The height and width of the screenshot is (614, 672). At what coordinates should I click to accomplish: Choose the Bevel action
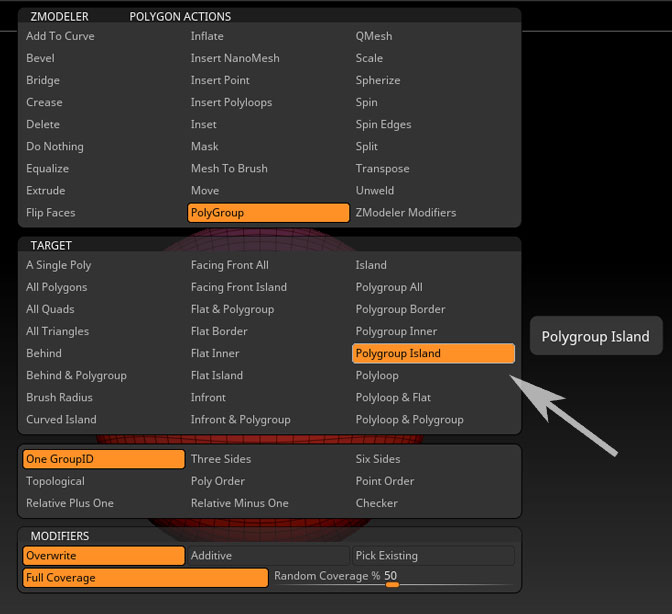(40, 58)
